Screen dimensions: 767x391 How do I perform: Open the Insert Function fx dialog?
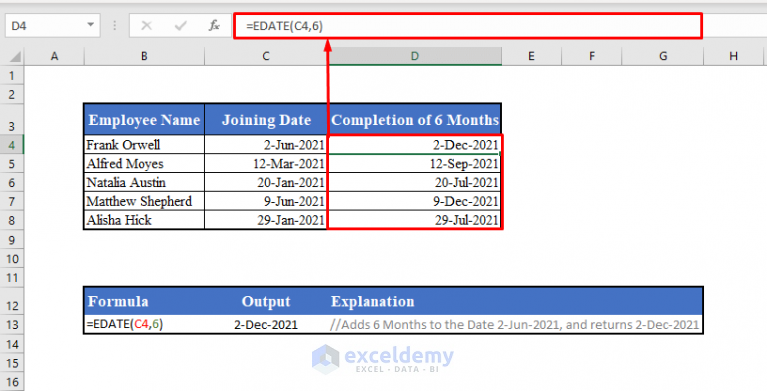[x=214, y=25]
